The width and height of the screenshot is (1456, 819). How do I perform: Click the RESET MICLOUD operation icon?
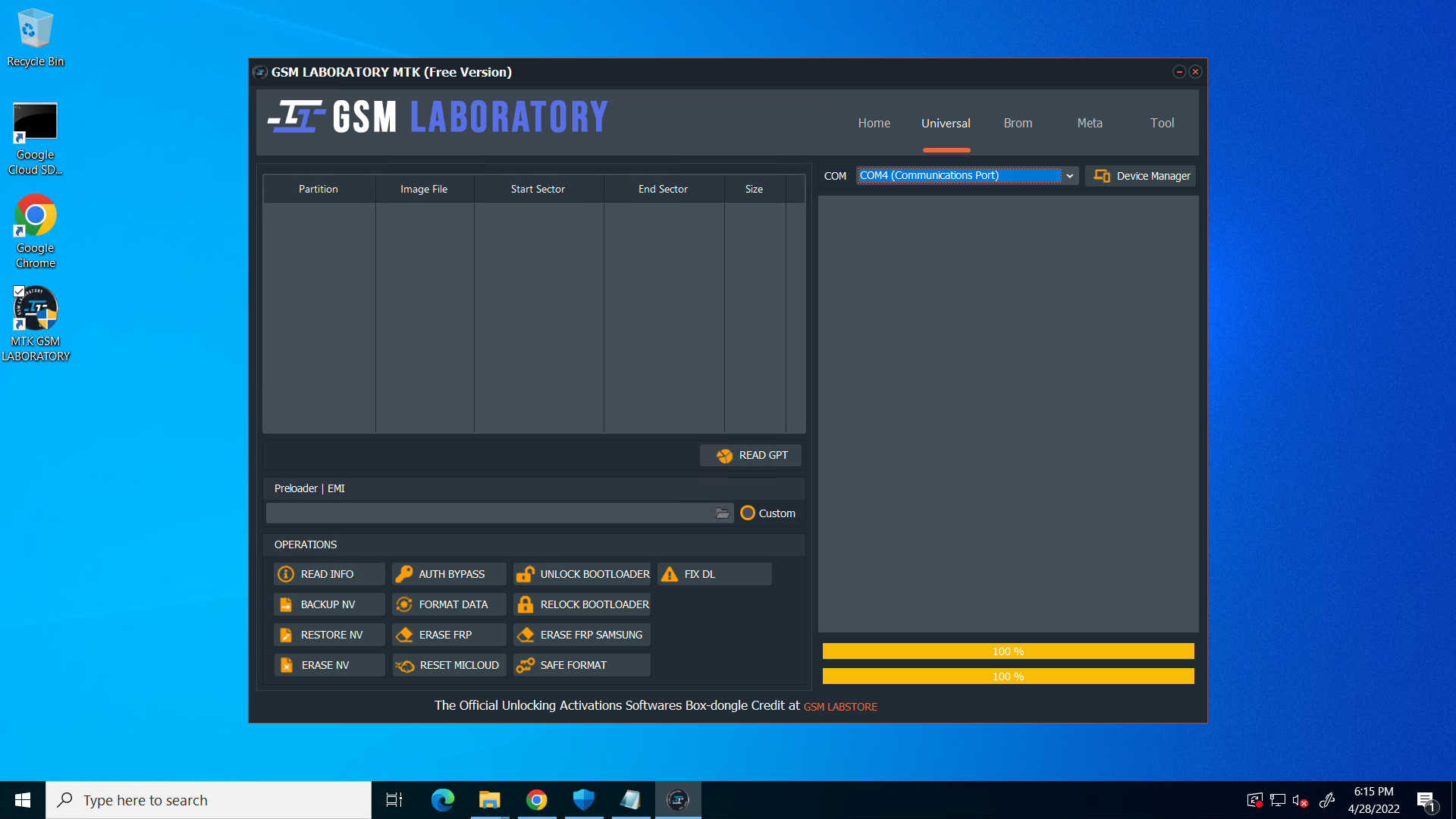[405, 665]
